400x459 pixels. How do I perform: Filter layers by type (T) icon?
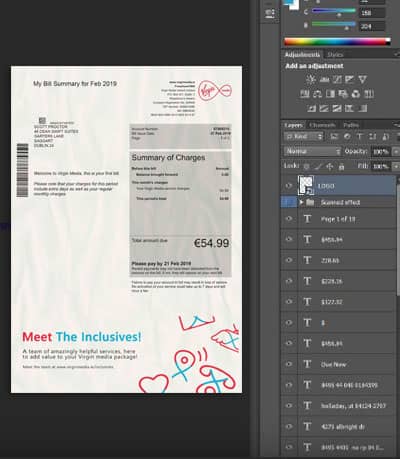click(360, 136)
